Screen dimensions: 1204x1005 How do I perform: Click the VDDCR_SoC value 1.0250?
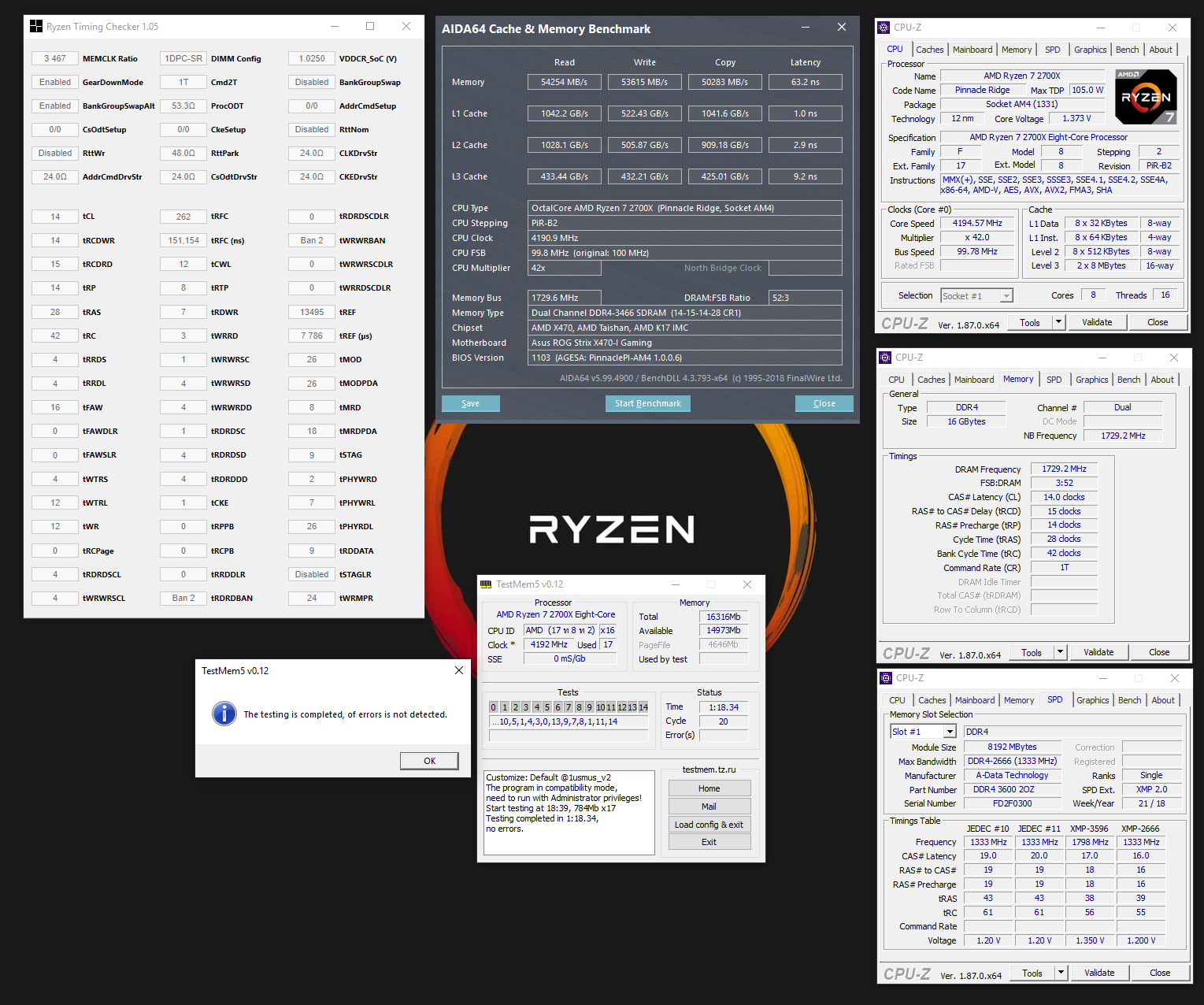311,58
